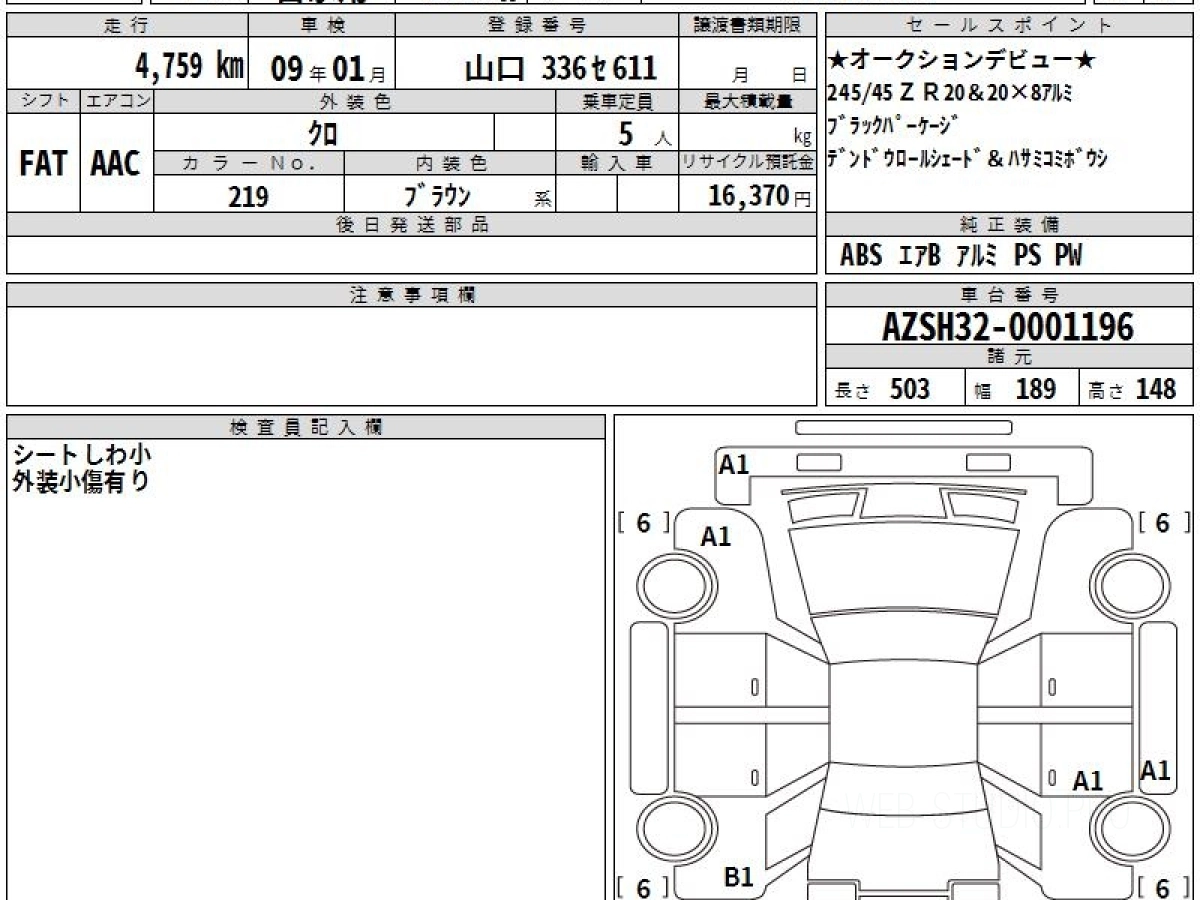Click the 注意事項欄 header

pyautogui.click(x=412, y=295)
